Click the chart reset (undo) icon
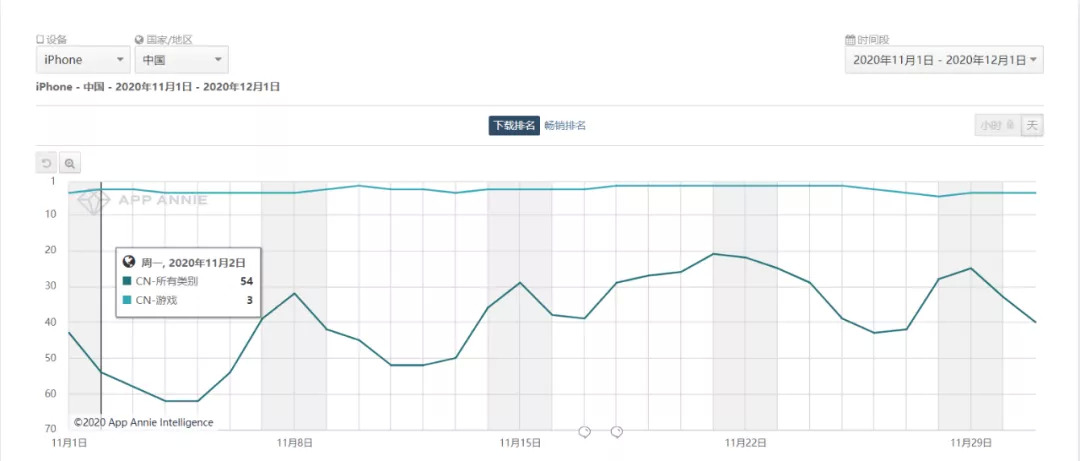1080x461 pixels. click(x=47, y=163)
